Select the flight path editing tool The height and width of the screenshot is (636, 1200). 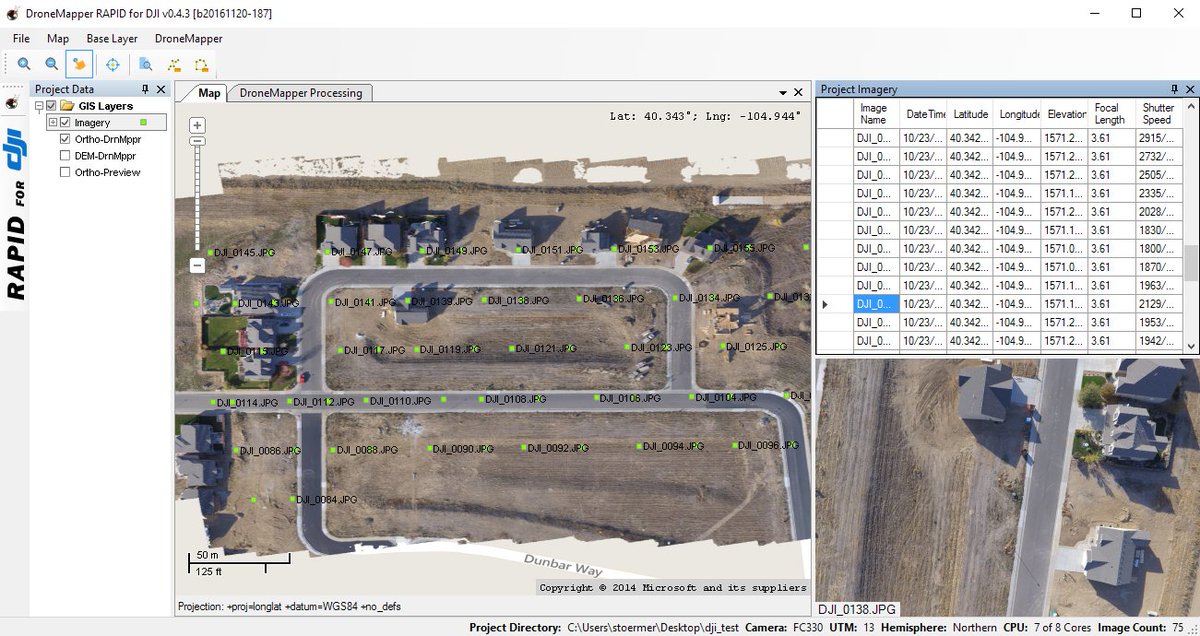pos(173,64)
